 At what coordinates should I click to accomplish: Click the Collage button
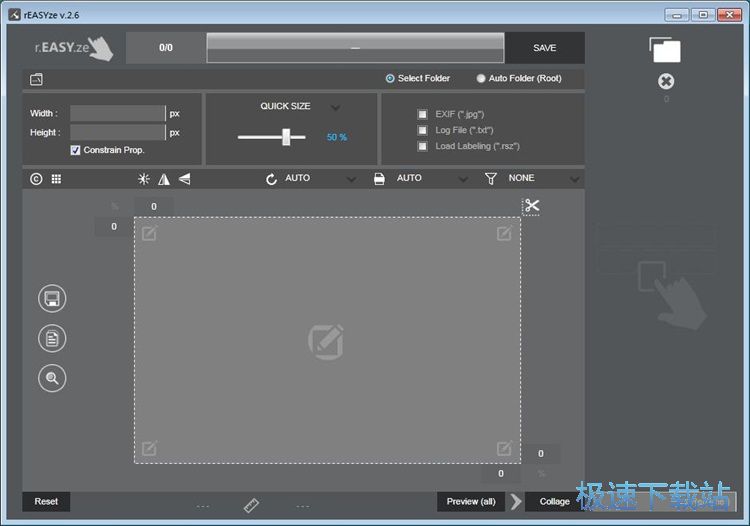coord(554,502)
